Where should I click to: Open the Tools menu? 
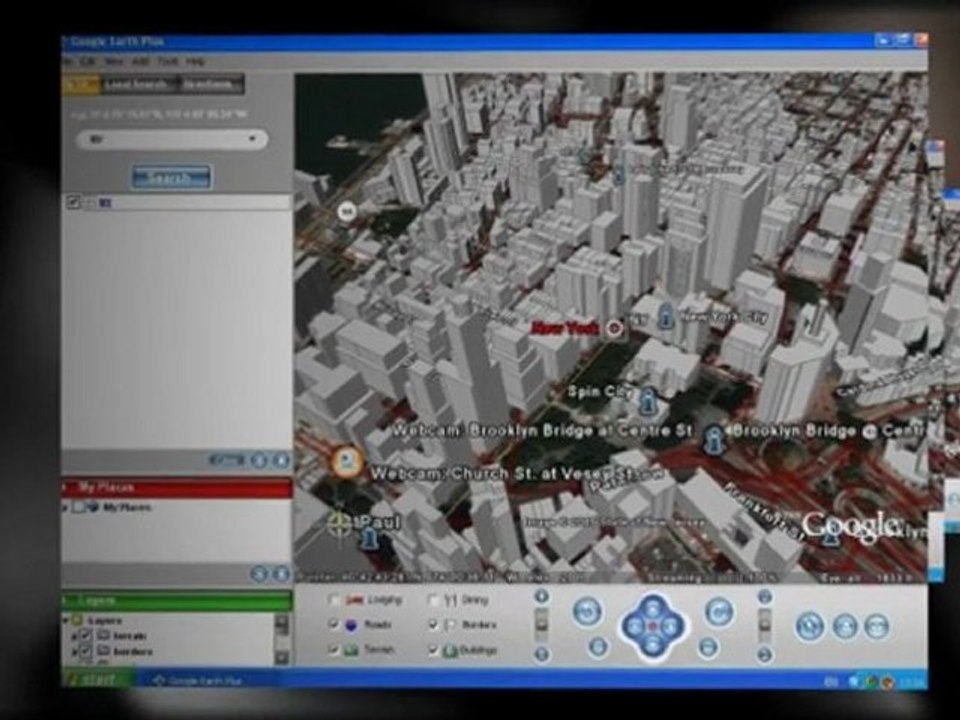pos(167,62)
